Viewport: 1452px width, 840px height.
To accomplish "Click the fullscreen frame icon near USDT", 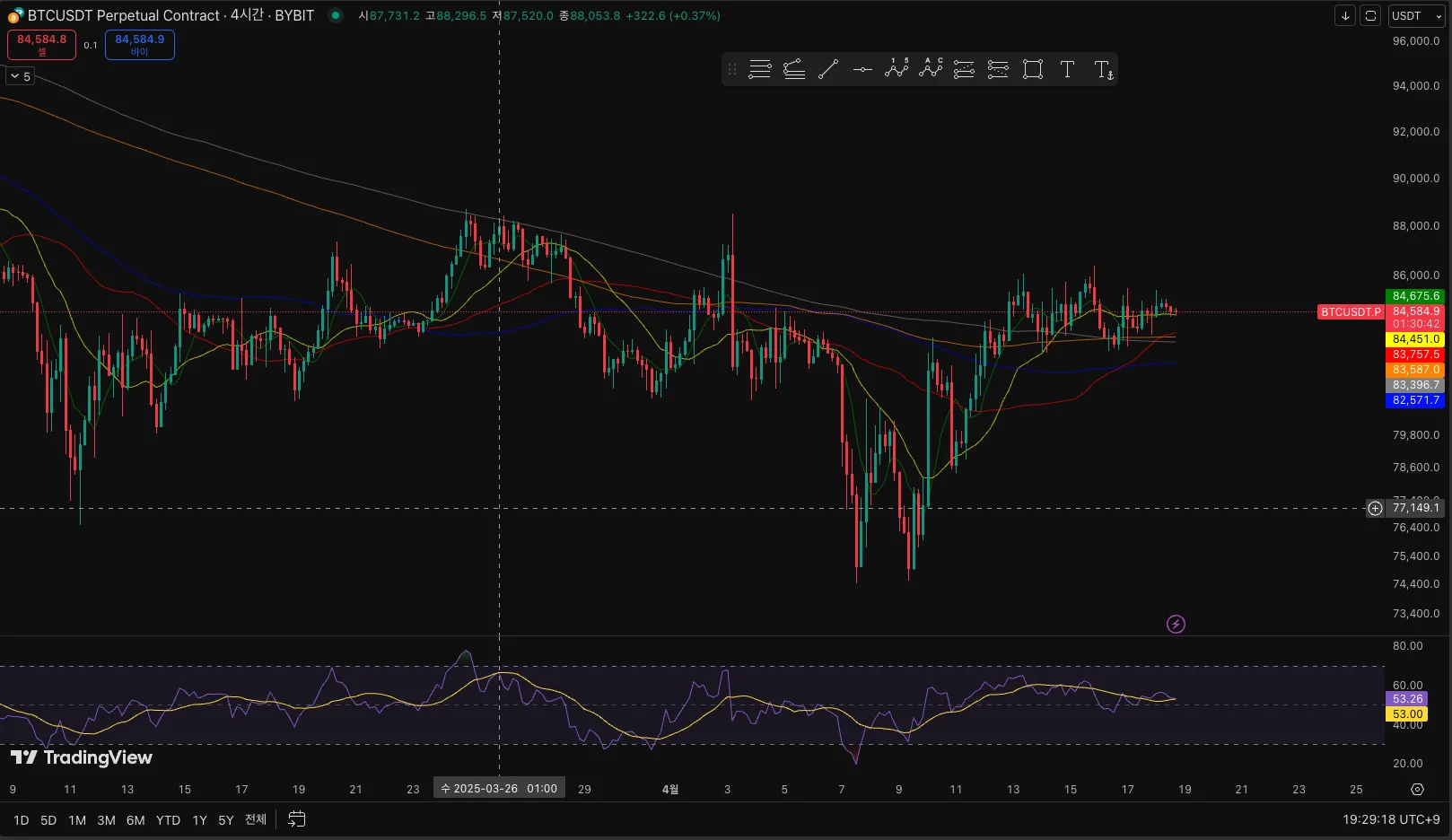I will pos(1370,15).
